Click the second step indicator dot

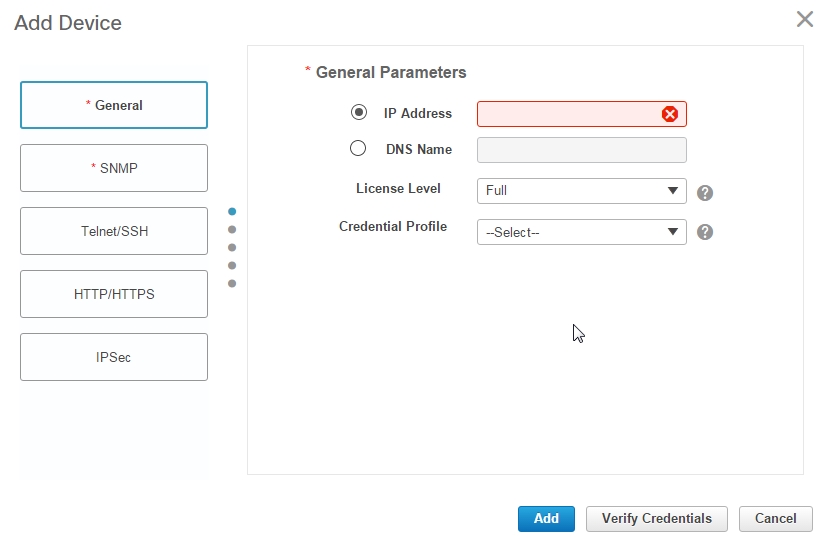(232, 229)
